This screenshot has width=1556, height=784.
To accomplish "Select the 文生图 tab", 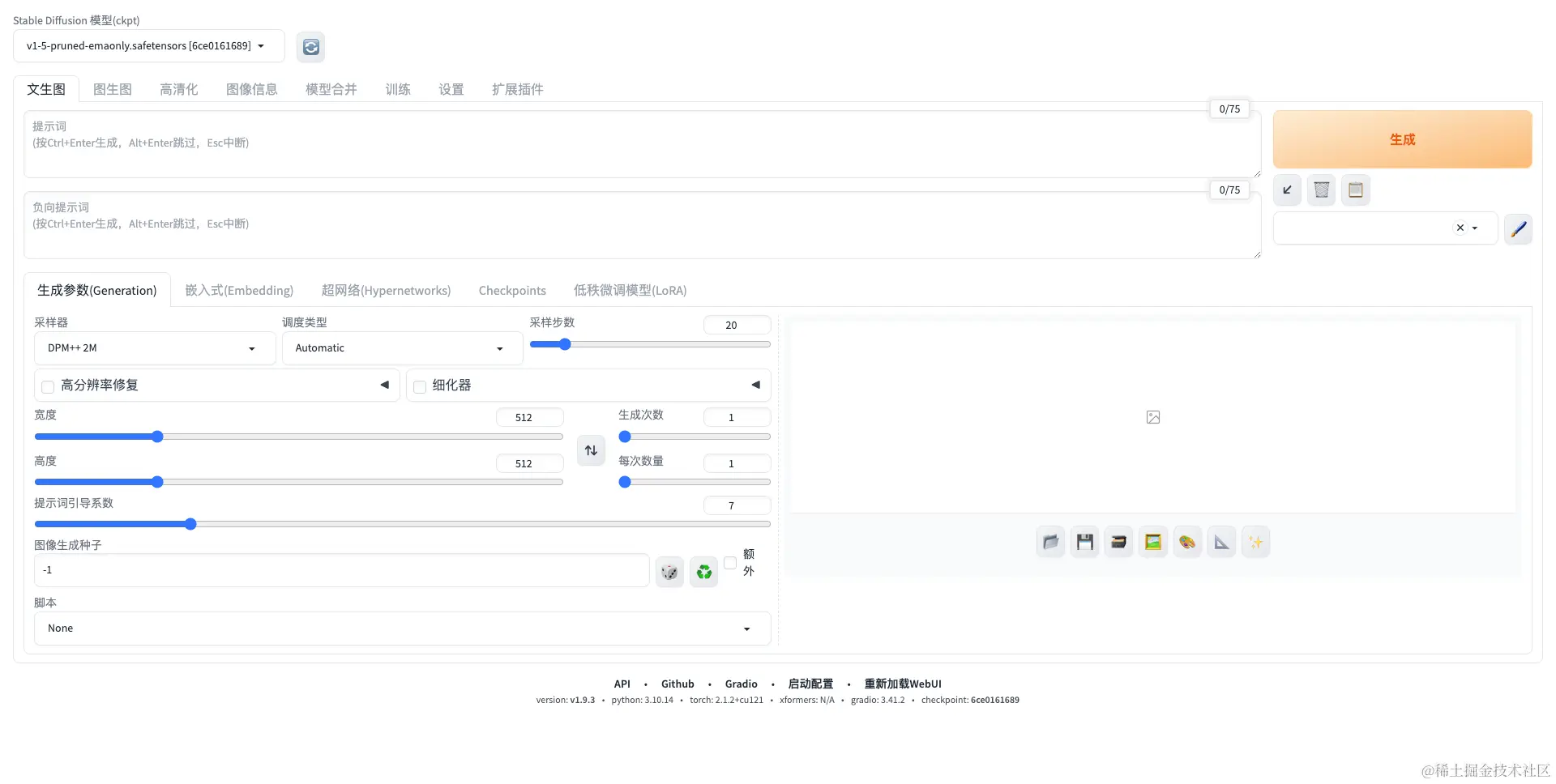I will 46,89.
